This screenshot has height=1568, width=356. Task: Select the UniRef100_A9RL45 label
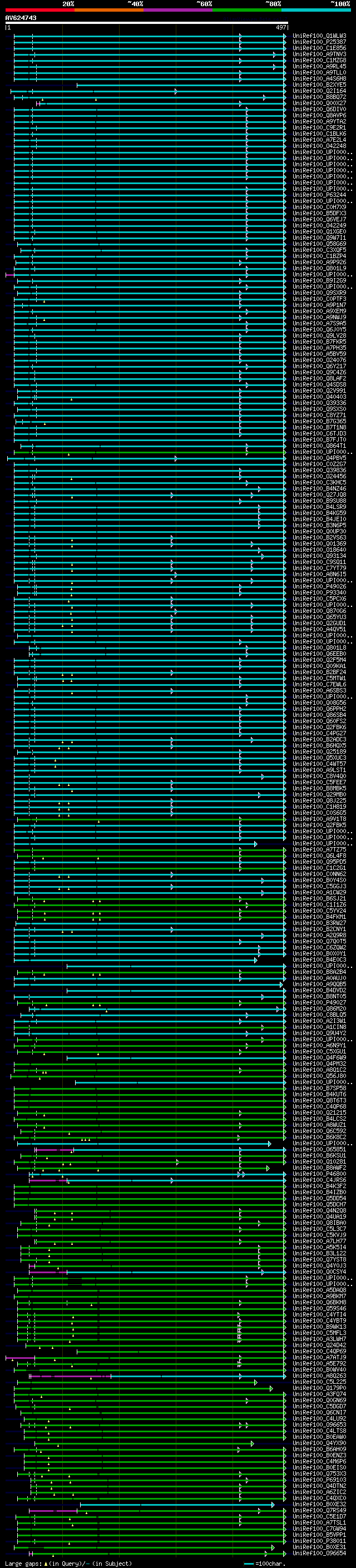click(x=319, y=66)
